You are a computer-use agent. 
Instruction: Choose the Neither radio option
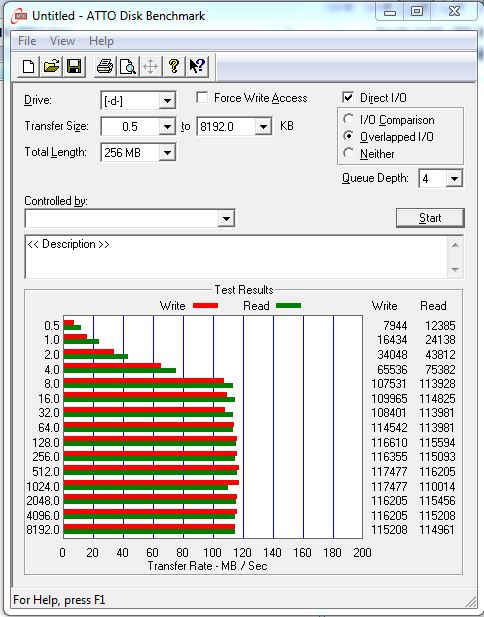pos(348,153)
